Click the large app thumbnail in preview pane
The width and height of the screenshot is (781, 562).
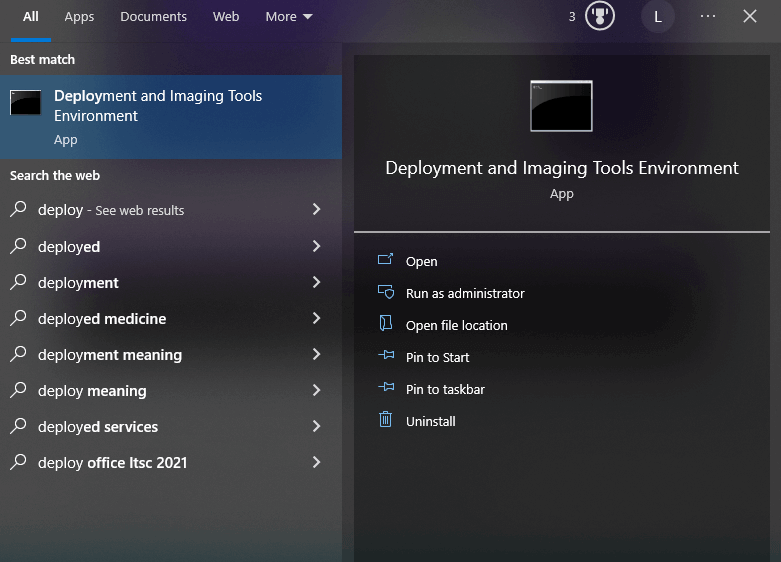(x=561, y=106)
